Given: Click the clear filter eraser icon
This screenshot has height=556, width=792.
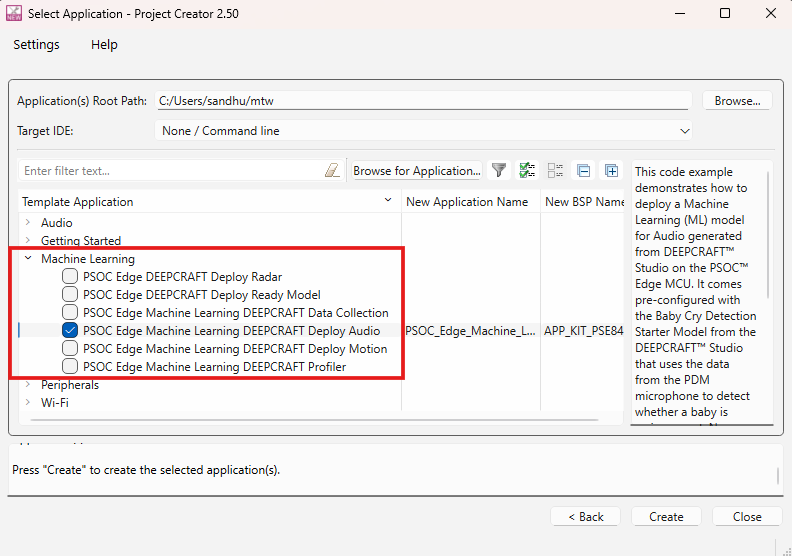Looking at the screenshot, I should pos(333,171).
